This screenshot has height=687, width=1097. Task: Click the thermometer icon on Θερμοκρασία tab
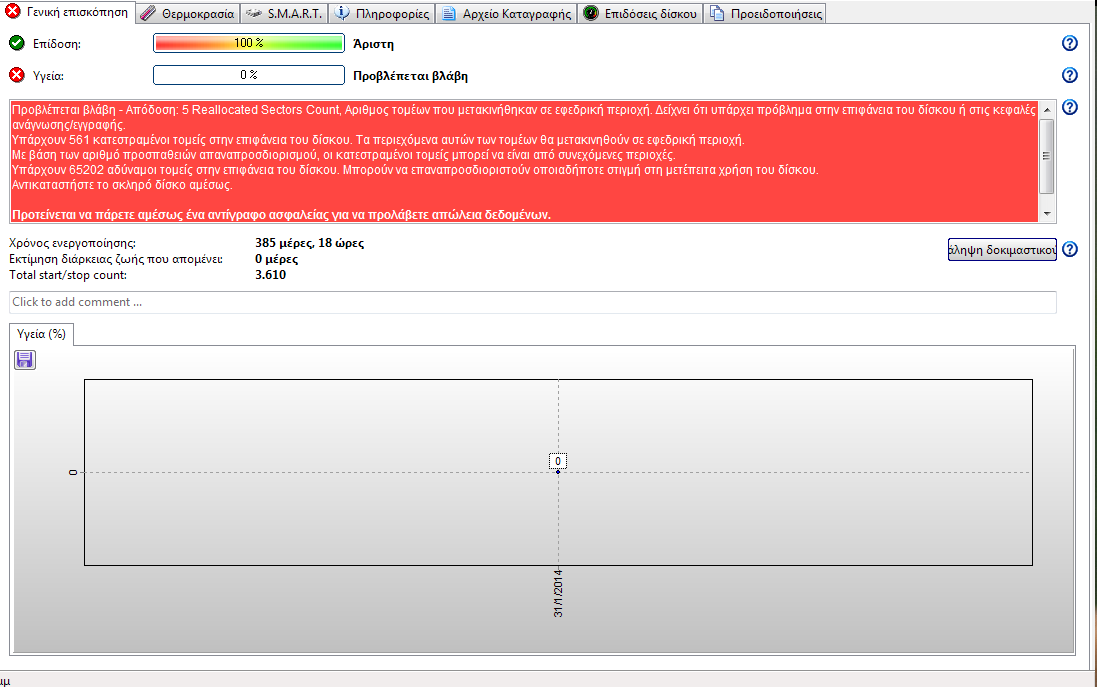[x=148, y=13]
